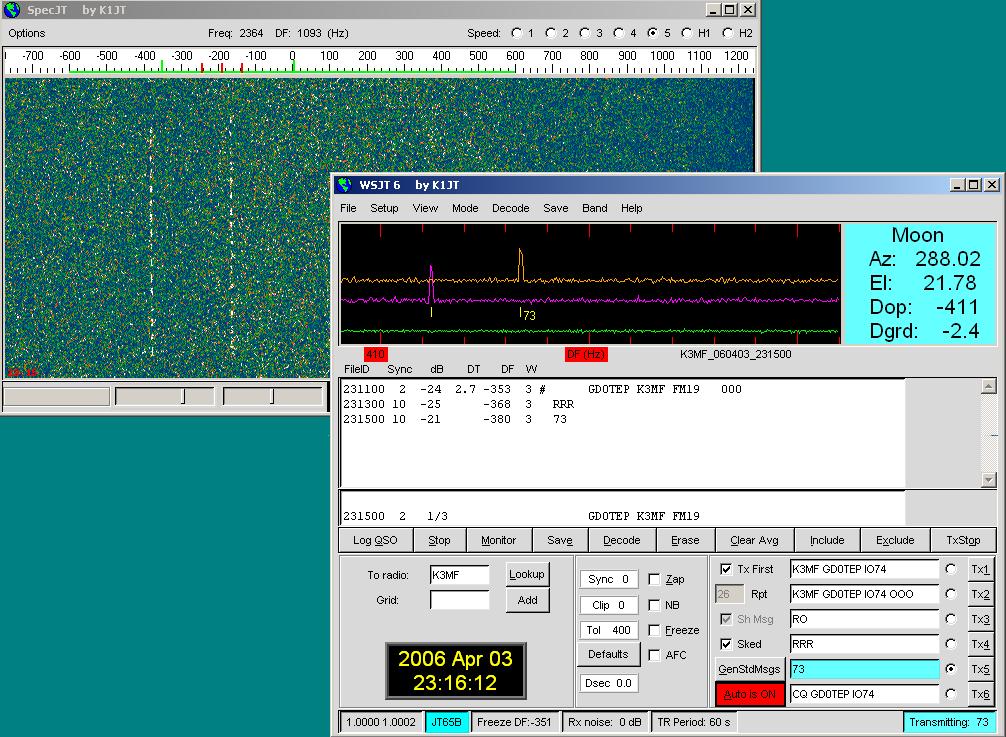Image resolution: width=1006 pixels, height=737 pixels.
Task: Open the Mode menu in WSJT
Action: (x=464, y=208)
